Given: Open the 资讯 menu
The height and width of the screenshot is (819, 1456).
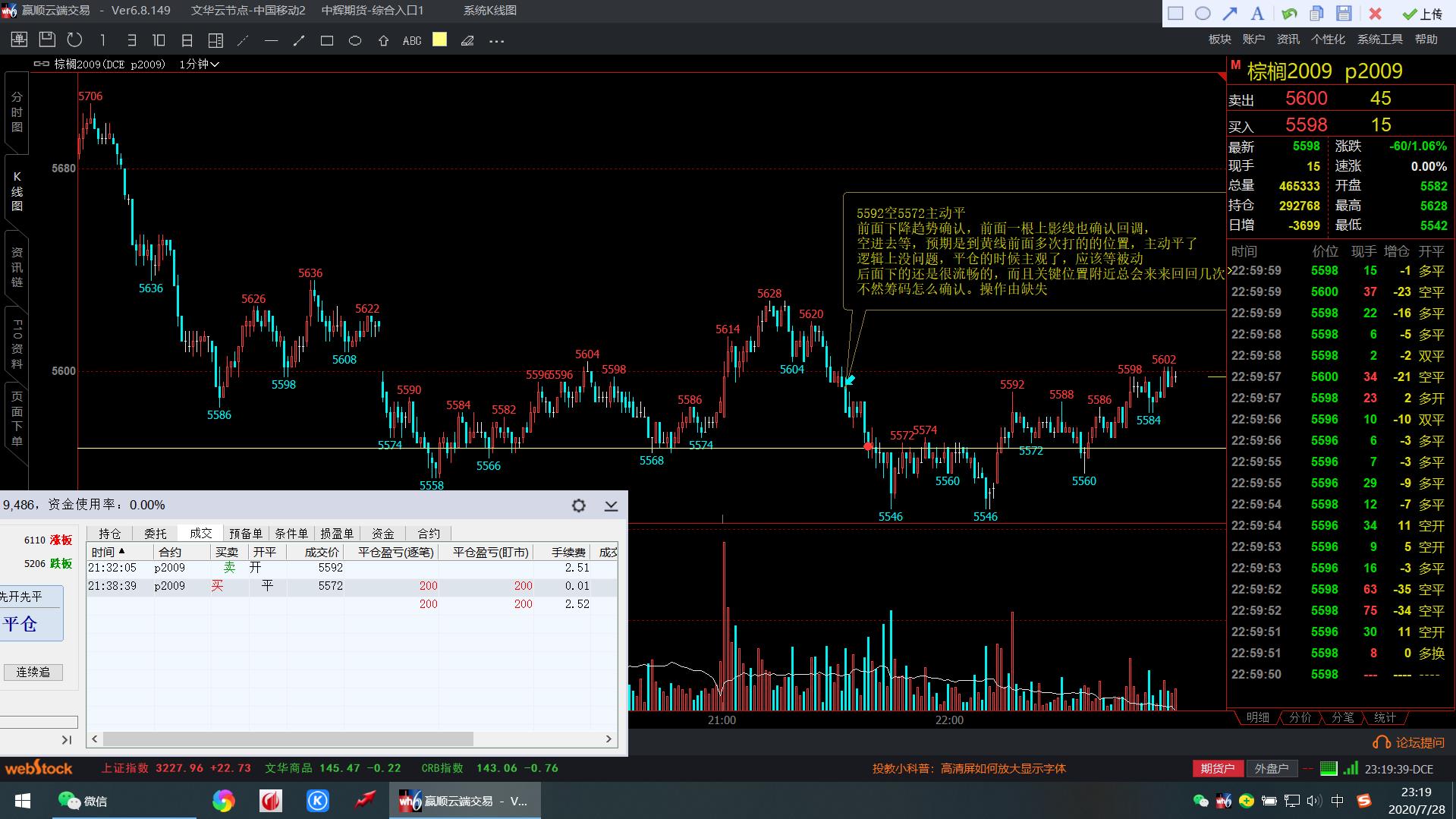Looking at the screenshot, I should [1288, 39].
